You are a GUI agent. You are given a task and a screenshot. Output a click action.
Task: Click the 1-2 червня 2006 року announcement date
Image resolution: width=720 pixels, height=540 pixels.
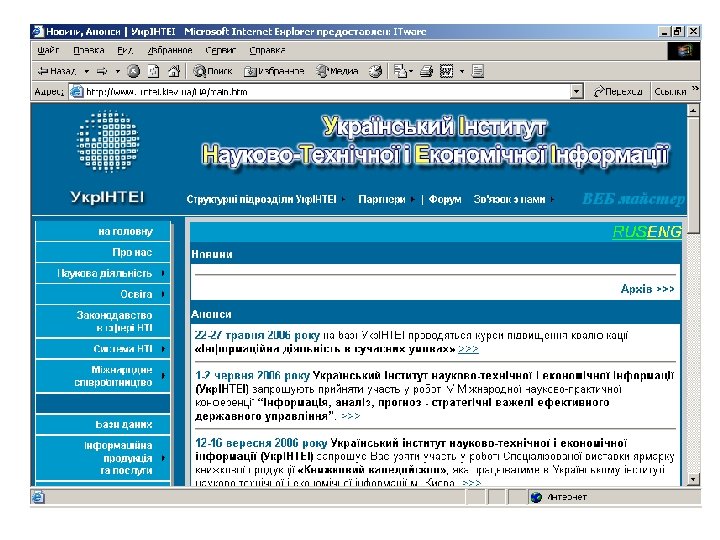253,376
